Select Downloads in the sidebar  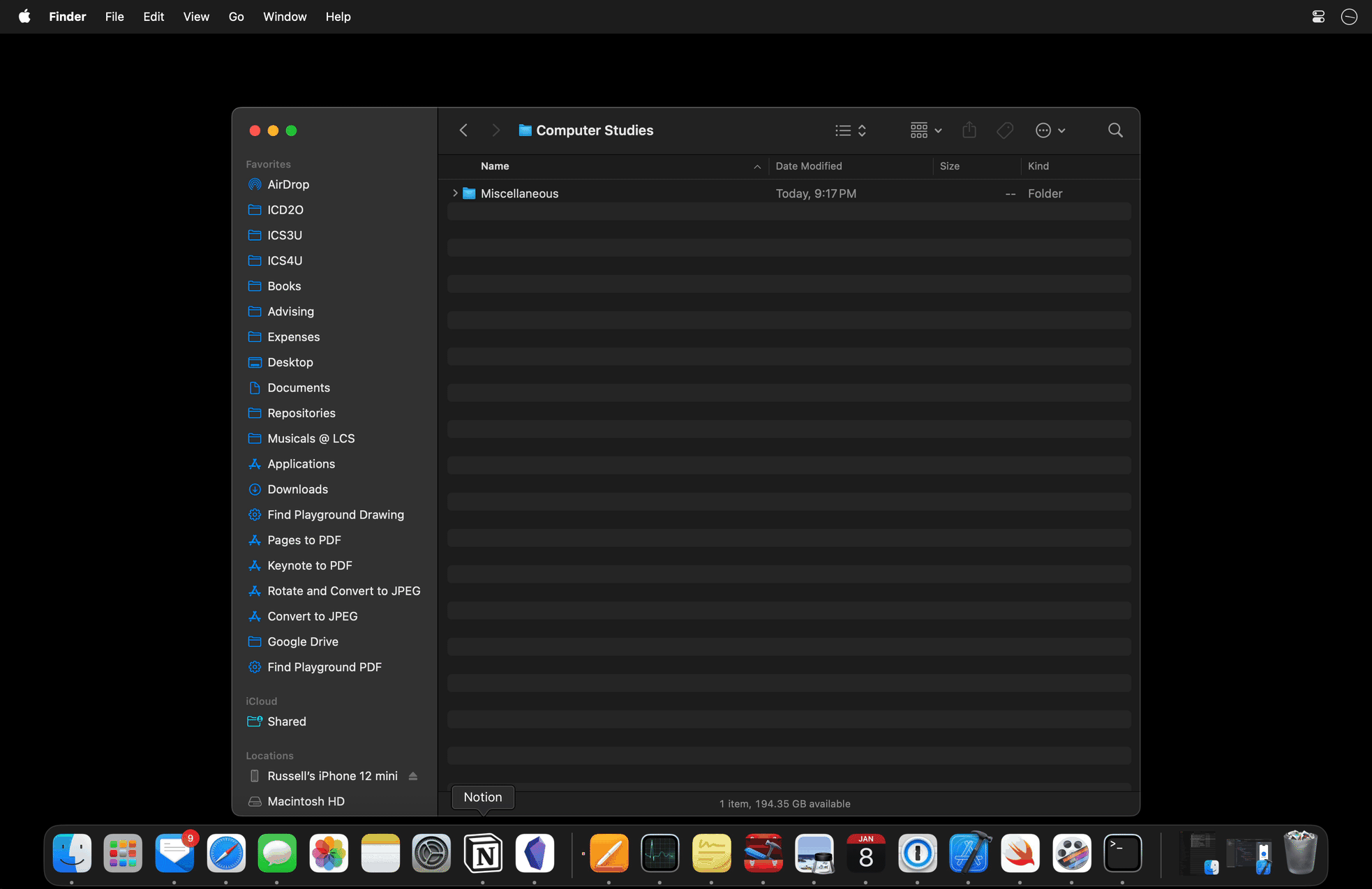pyautogui.click(x=297, y=489)
